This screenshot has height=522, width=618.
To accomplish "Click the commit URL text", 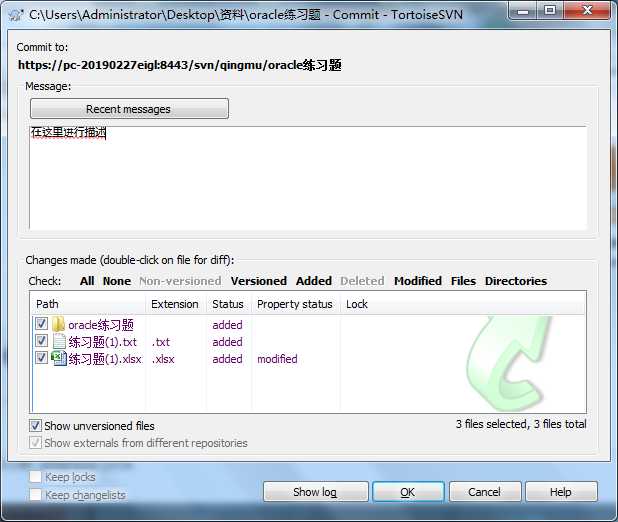I will click(180, 65).
